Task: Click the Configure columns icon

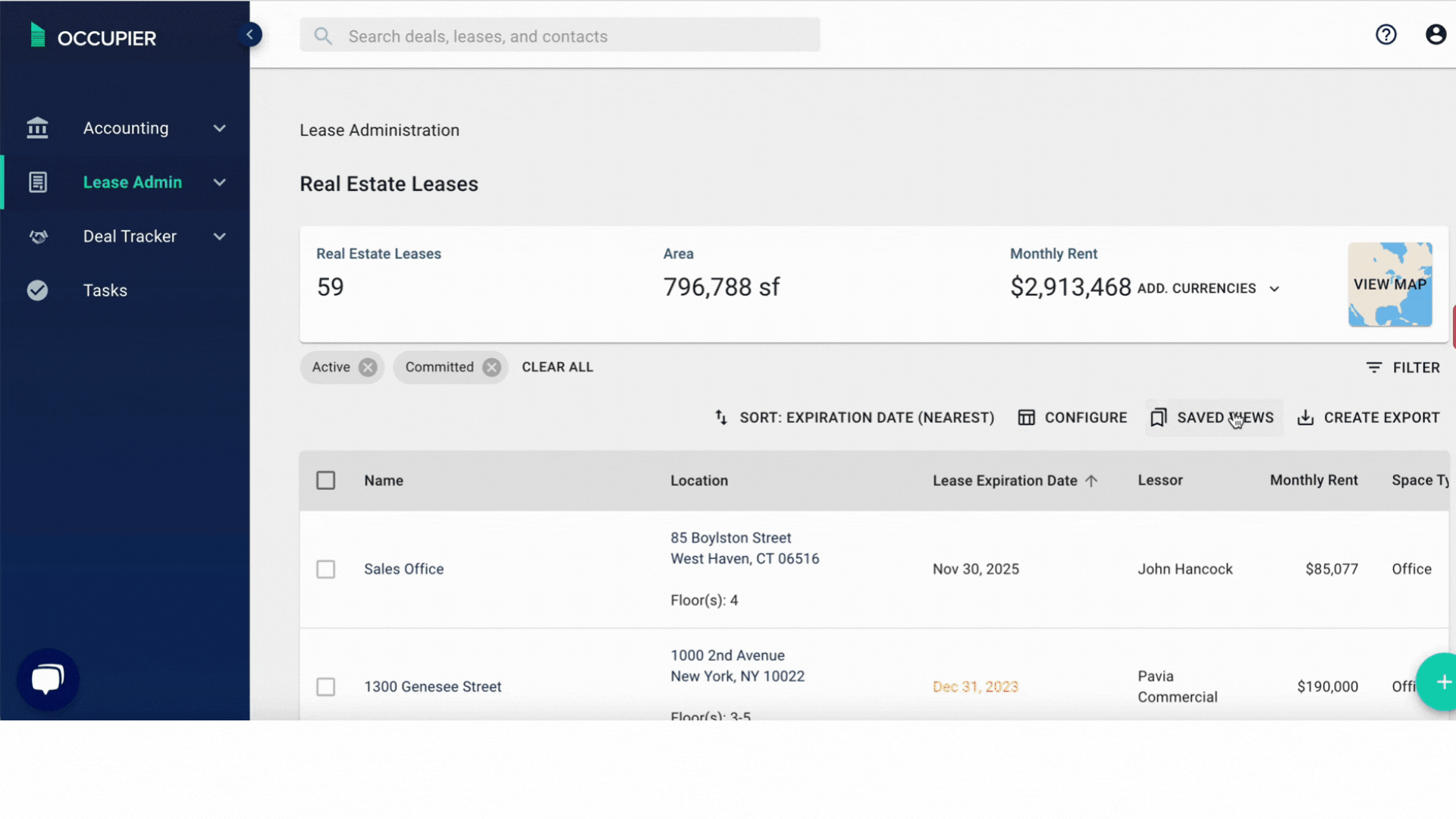Action: tap(1026, 417)
